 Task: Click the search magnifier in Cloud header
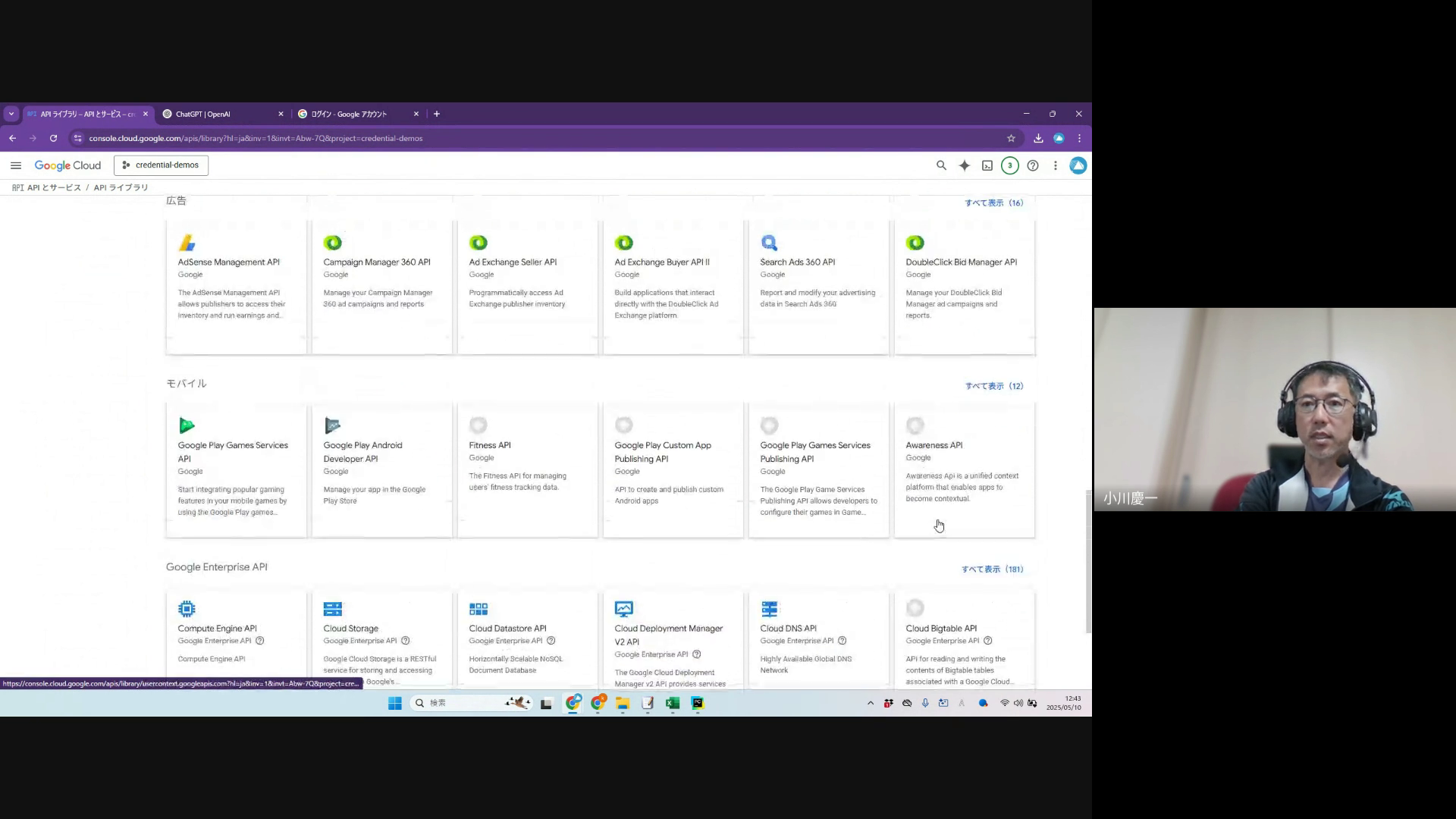pyautogui.click(x=941, y=165)
